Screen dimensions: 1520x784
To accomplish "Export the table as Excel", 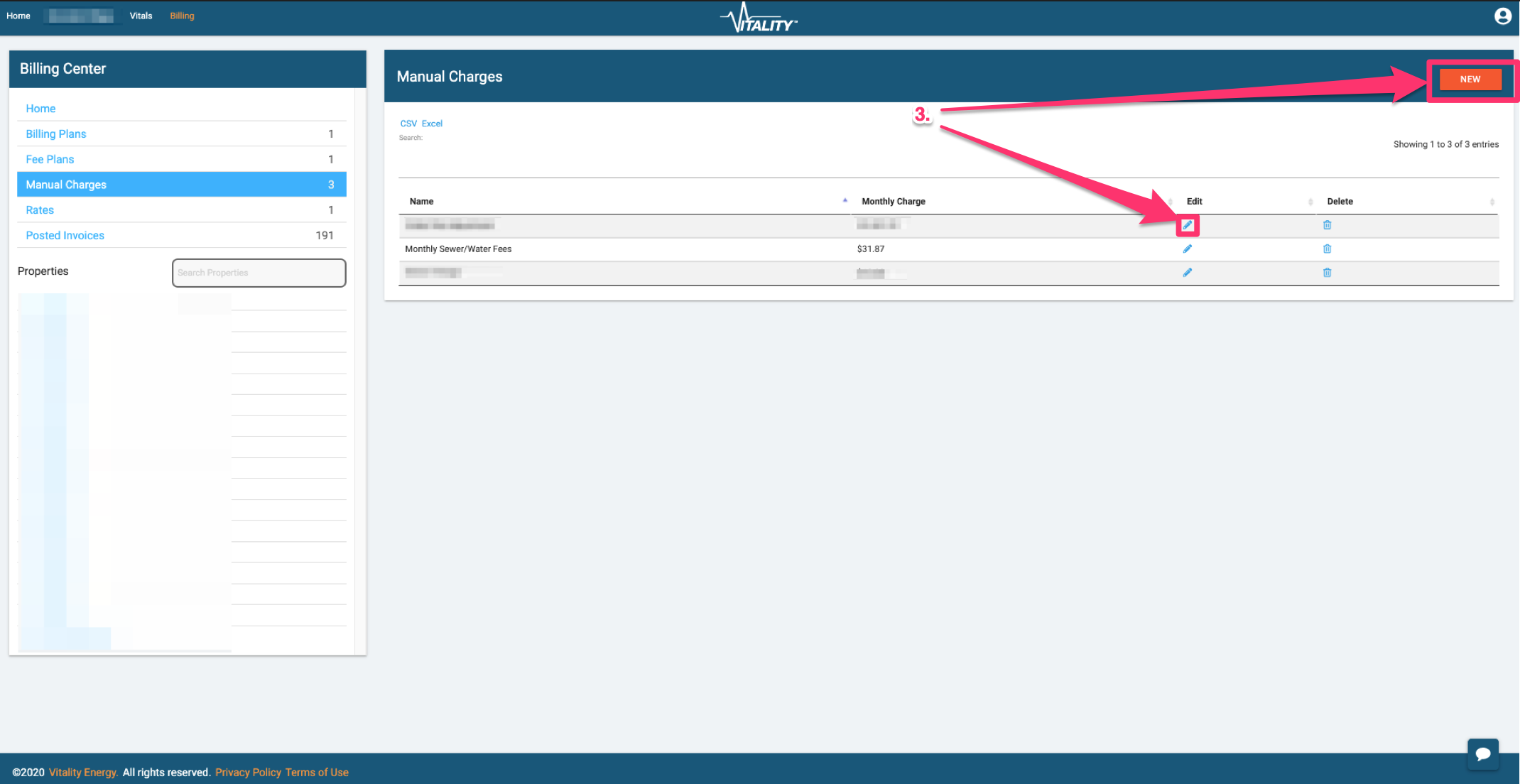I will click(x=432, y=123).
